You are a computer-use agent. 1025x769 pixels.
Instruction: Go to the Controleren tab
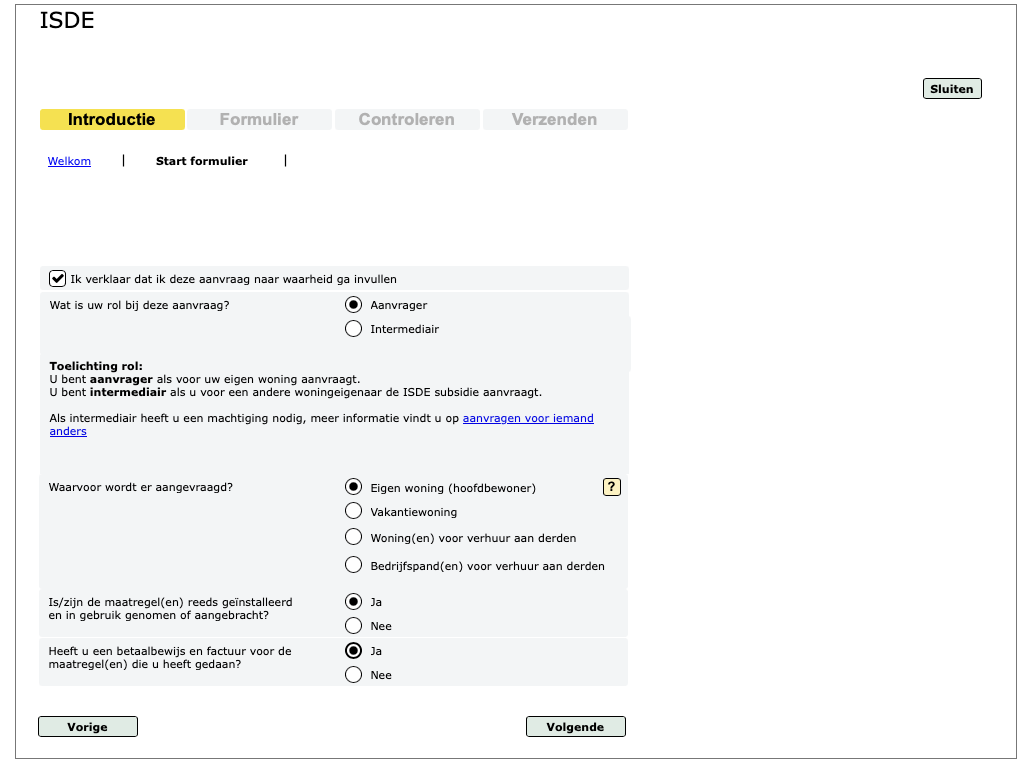click(x=406, y=120)
